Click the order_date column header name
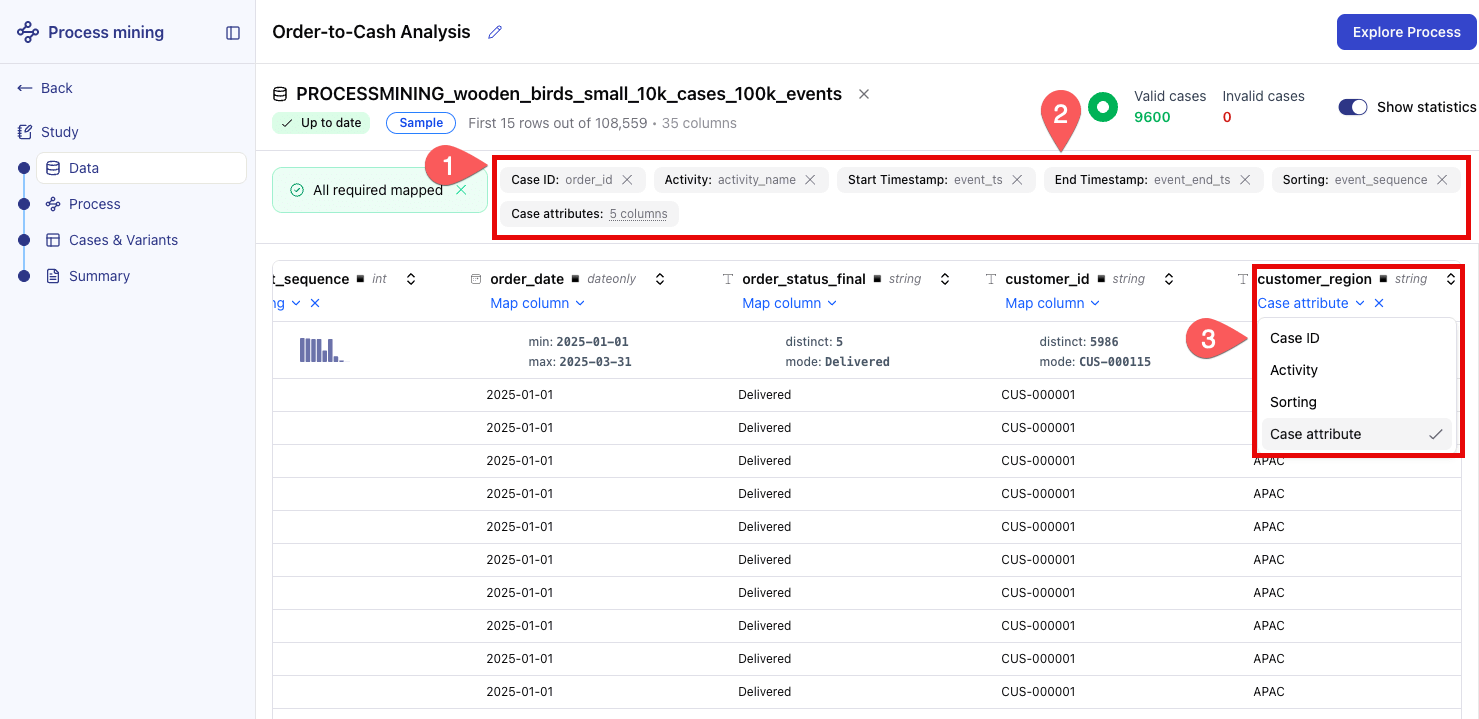 [x=527, y=279]
